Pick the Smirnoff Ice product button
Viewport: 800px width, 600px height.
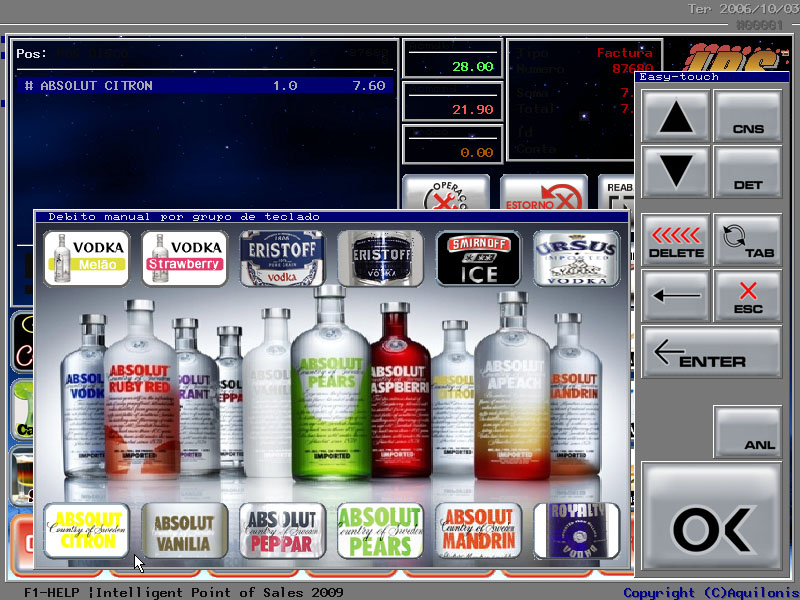pos(478,258)
